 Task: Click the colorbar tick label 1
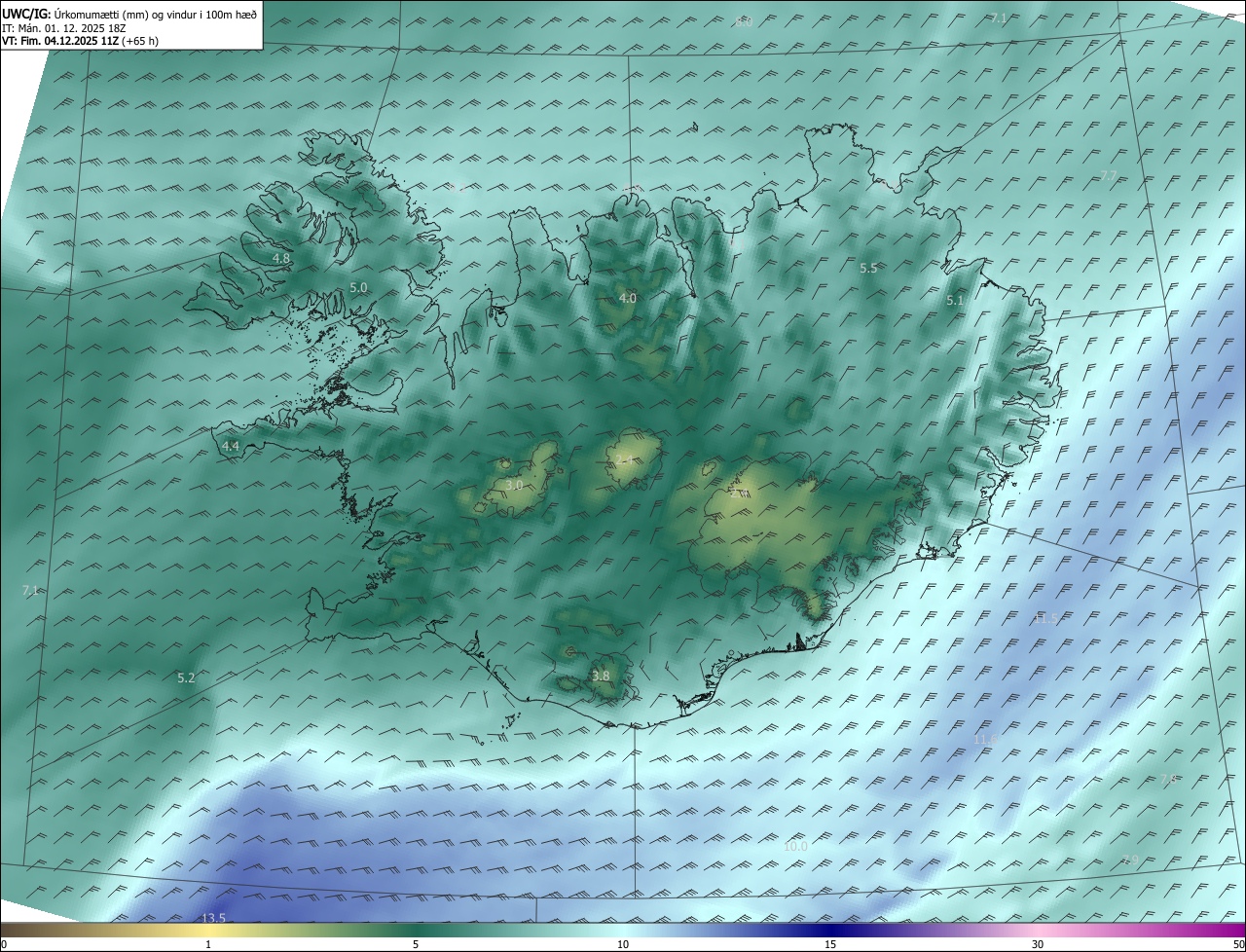pyautogui.click(x=208, y=944)
